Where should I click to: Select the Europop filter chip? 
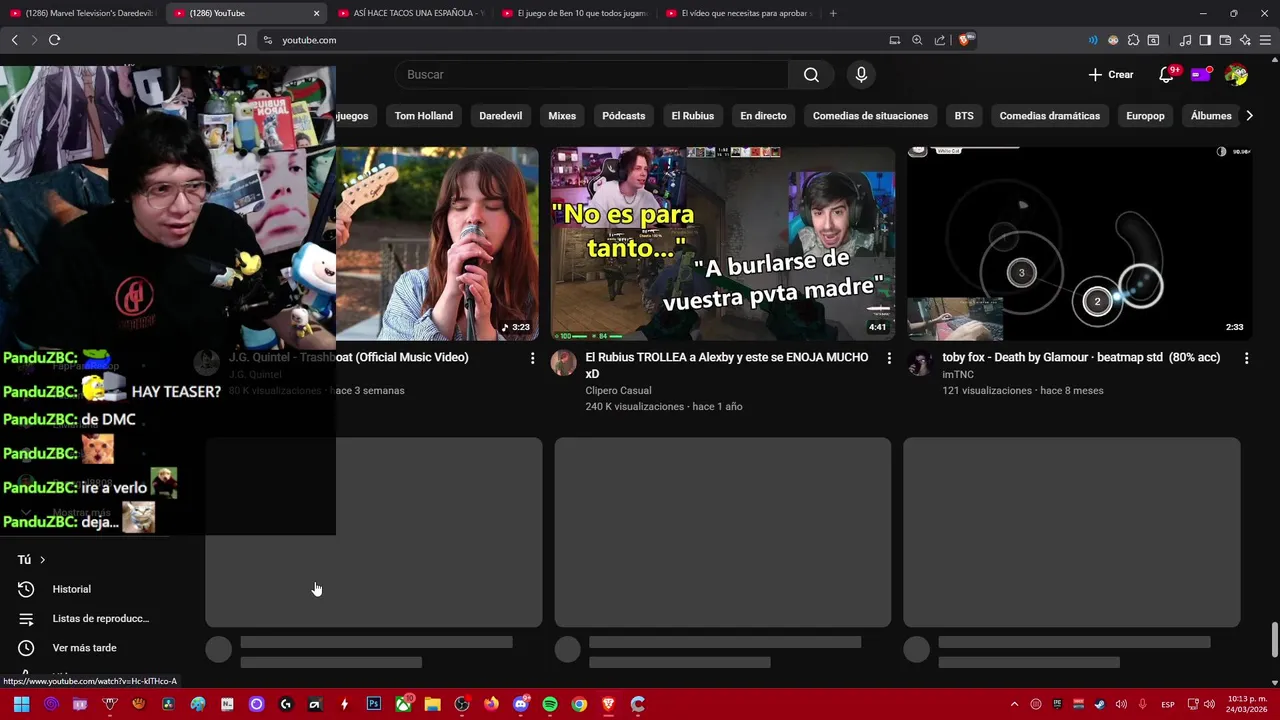coord(1145,116)
